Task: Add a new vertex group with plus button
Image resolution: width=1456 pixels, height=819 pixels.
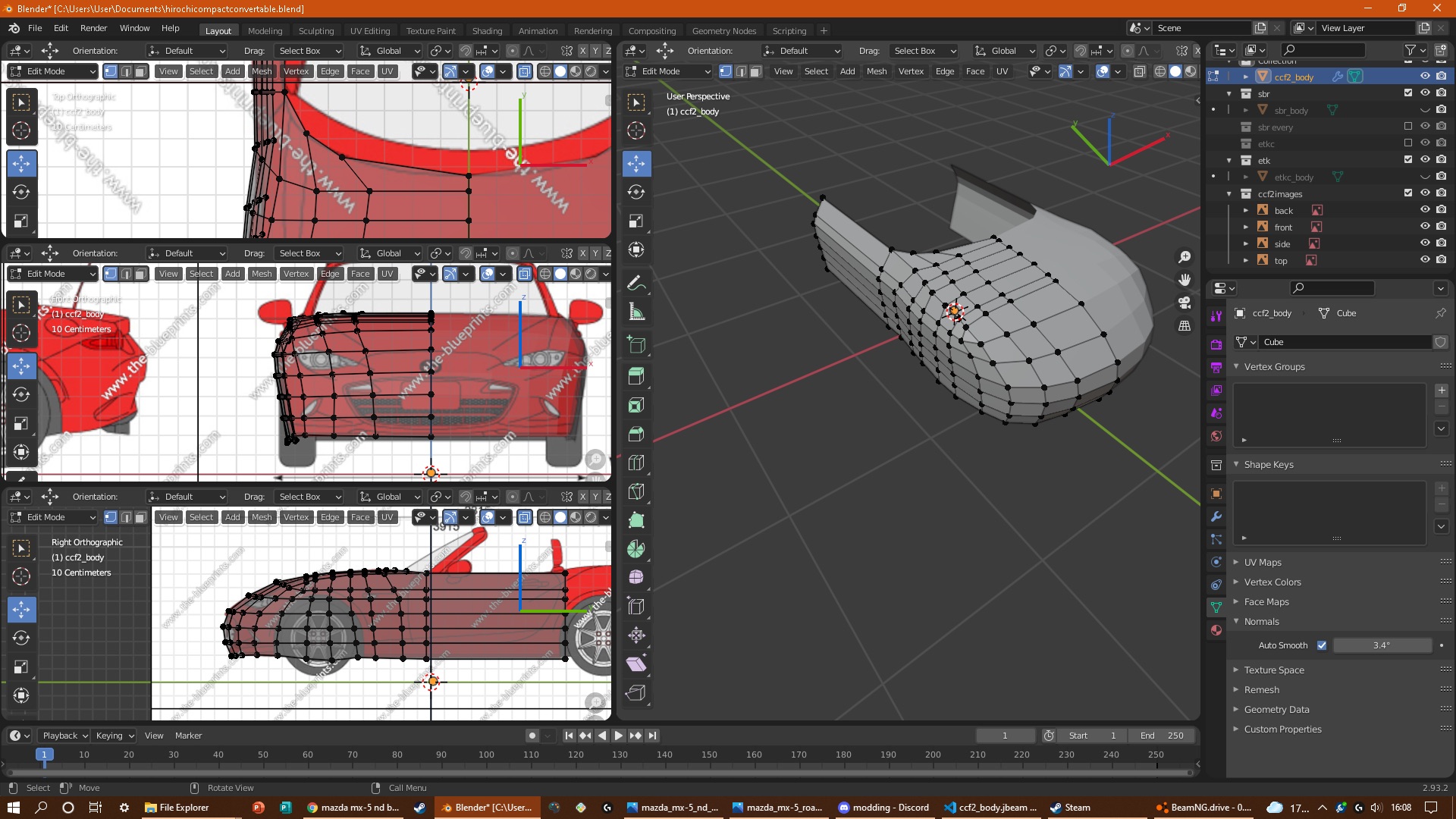Action: (x=1442, y=391)
